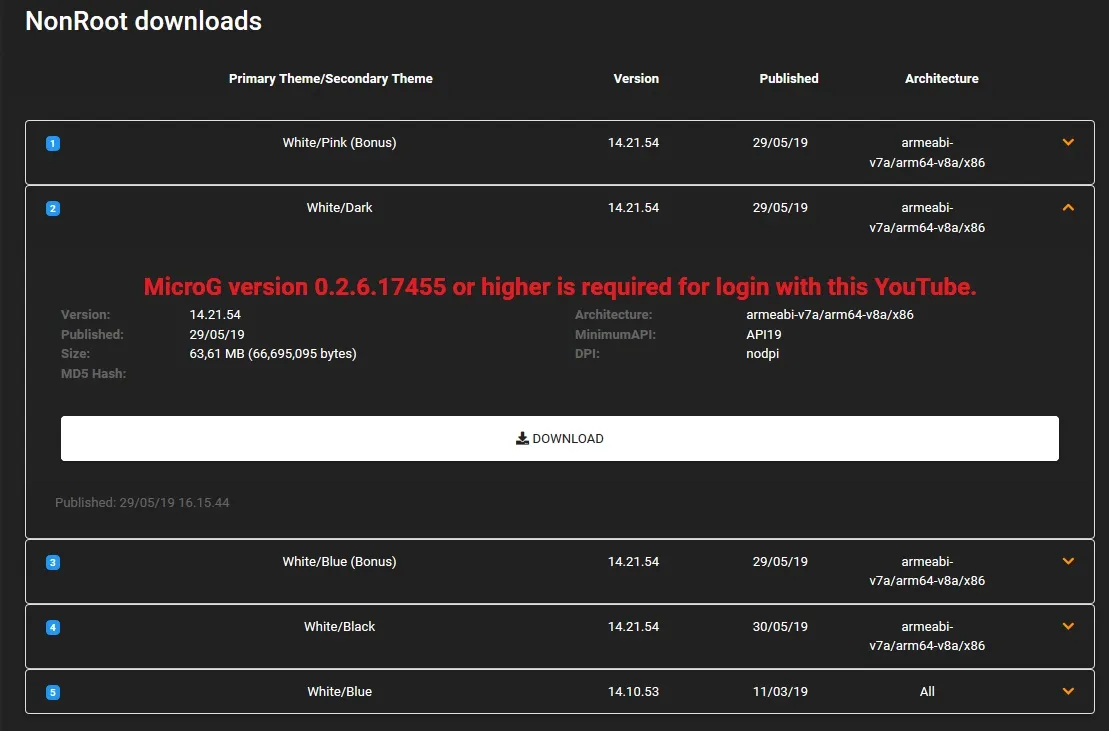
Task: Click the blue number 1 badge
Action: click(x=53, y=144)
